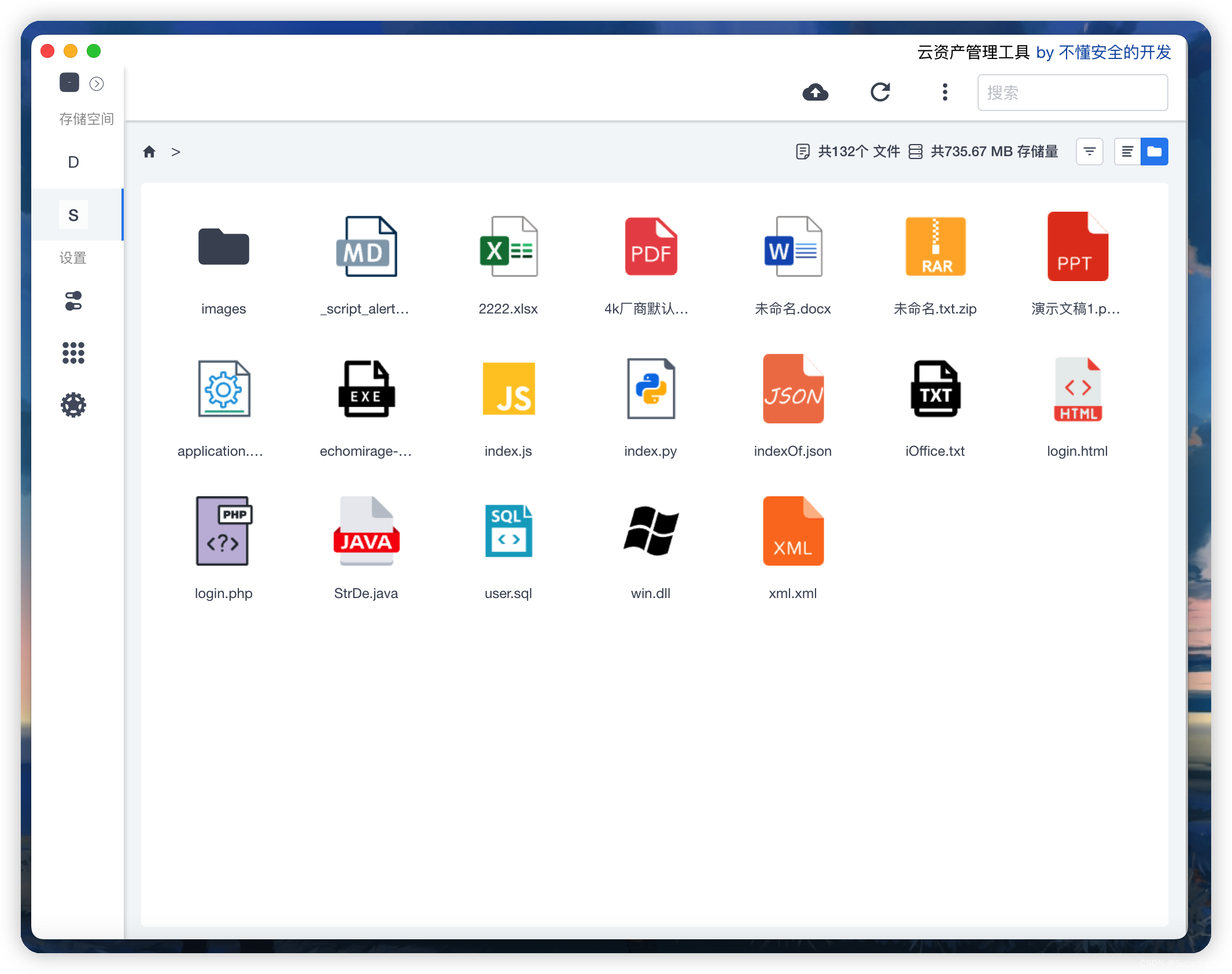This screenshot has height=974, width=1232.
Task: Open the three-dot more options menu
Action: 945,92
